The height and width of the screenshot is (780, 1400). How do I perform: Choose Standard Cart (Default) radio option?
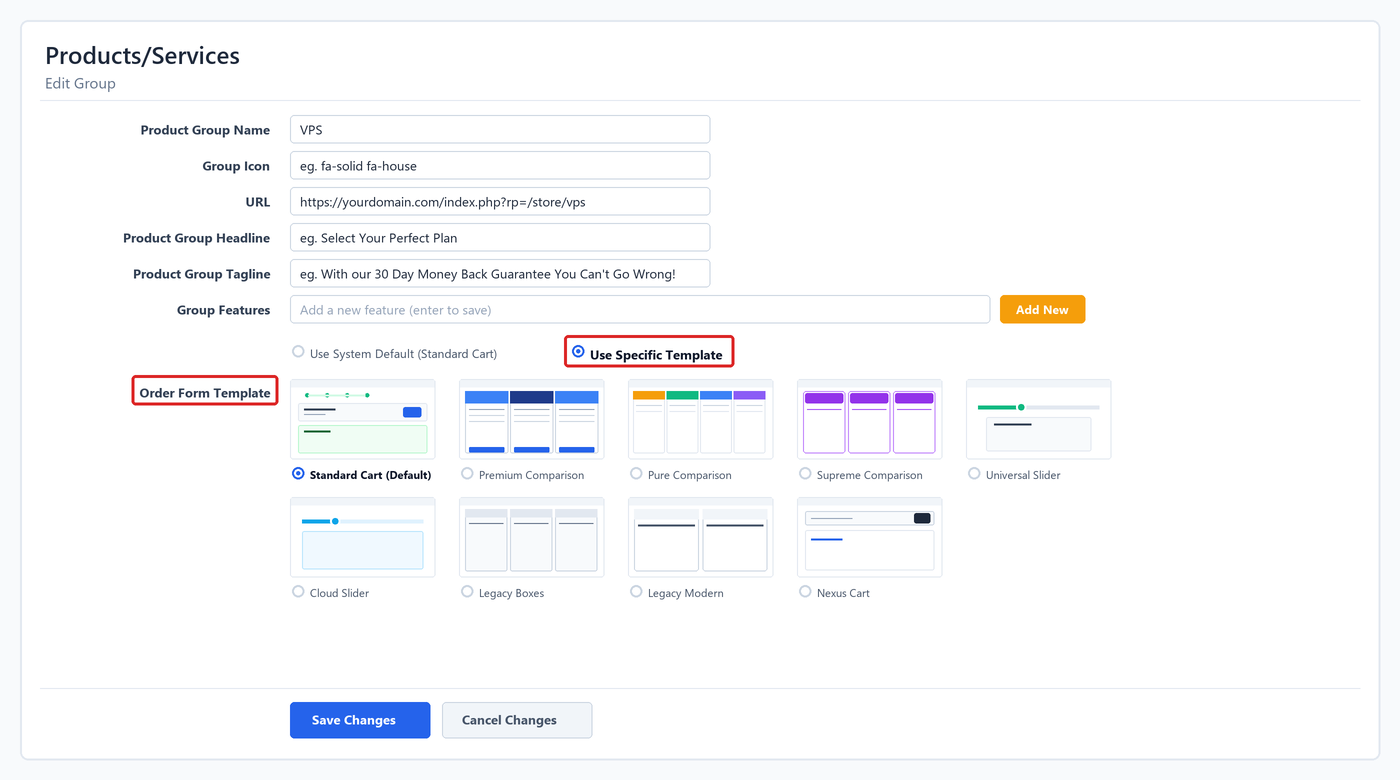298,473
